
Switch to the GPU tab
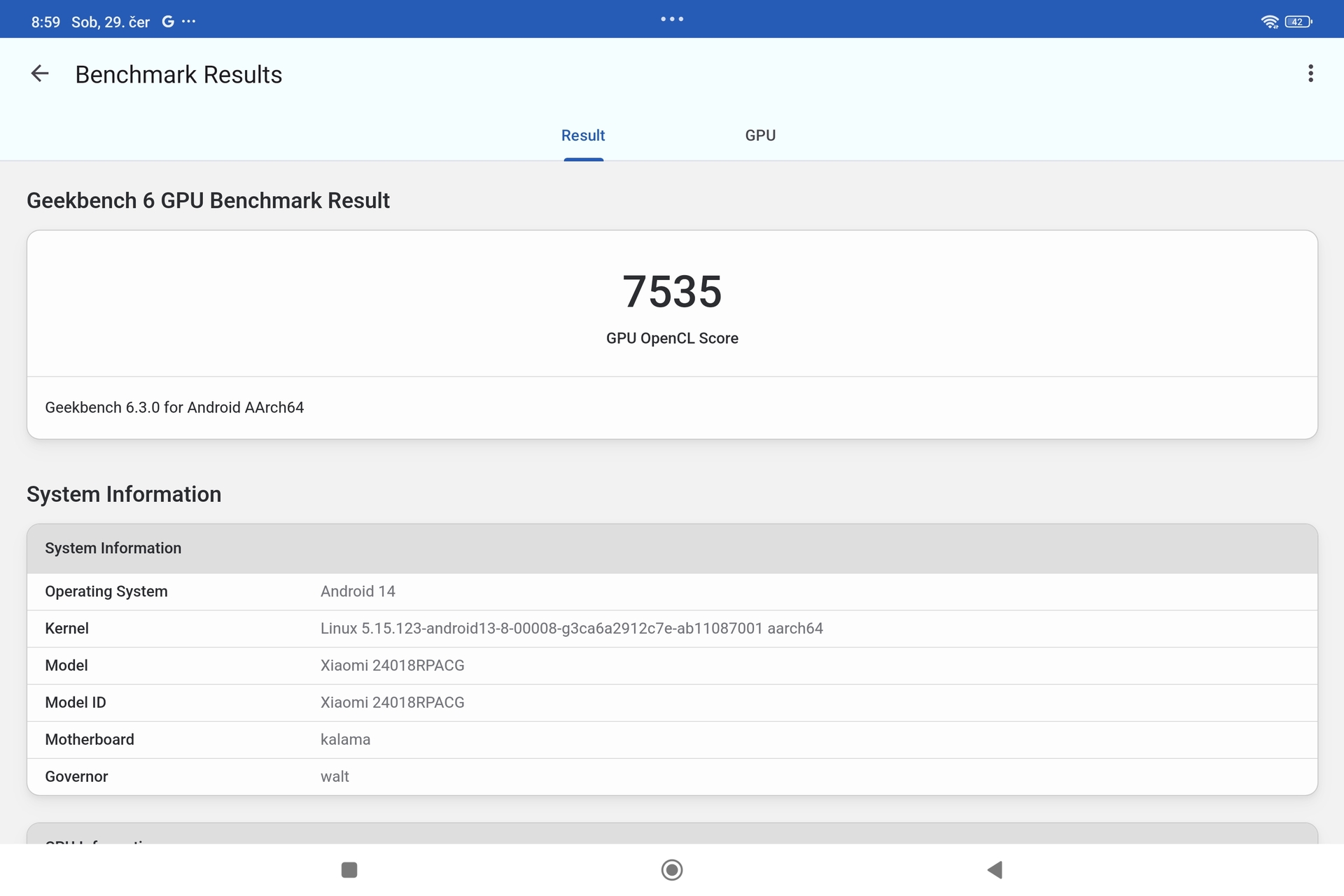click(x=760, y=135)
